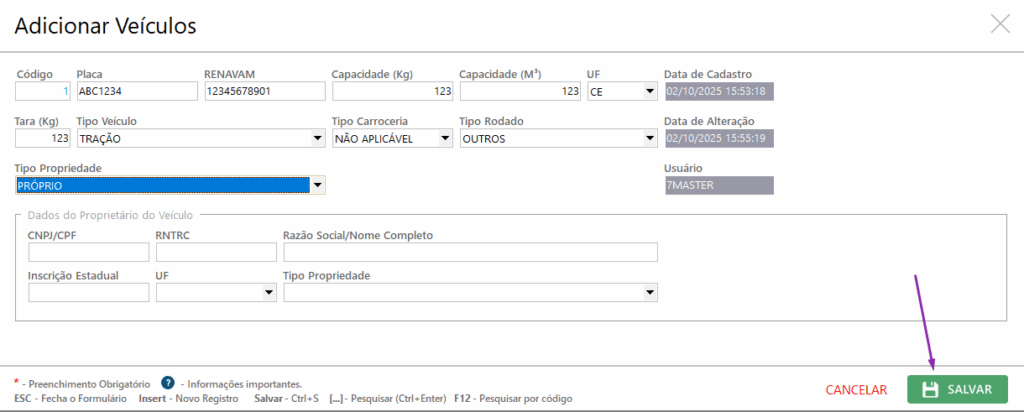Click the CNPJ/CPF input field
Screen dimensions: 1024x412
point(88,252)
